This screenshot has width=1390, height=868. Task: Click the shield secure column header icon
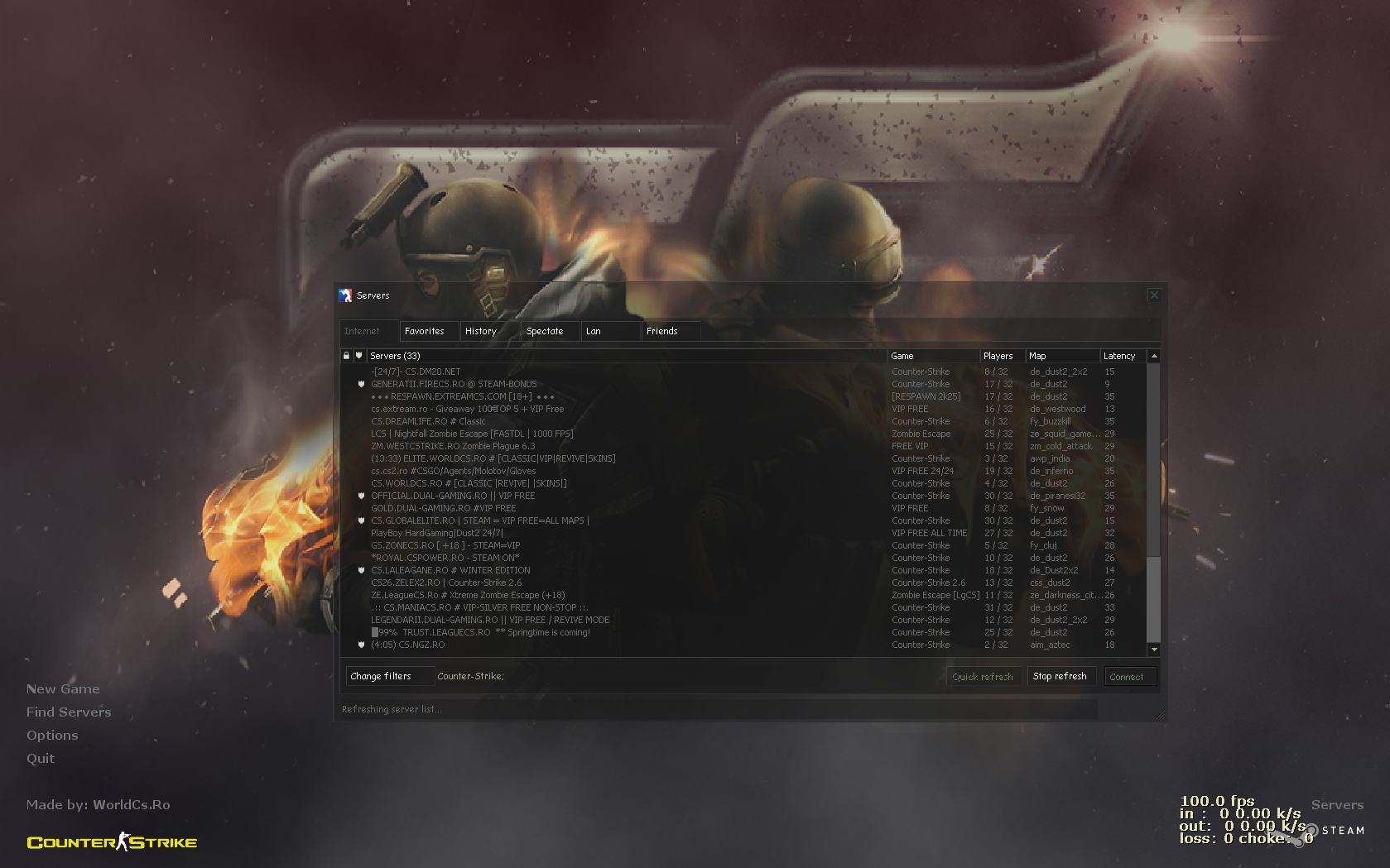[358, 356]
